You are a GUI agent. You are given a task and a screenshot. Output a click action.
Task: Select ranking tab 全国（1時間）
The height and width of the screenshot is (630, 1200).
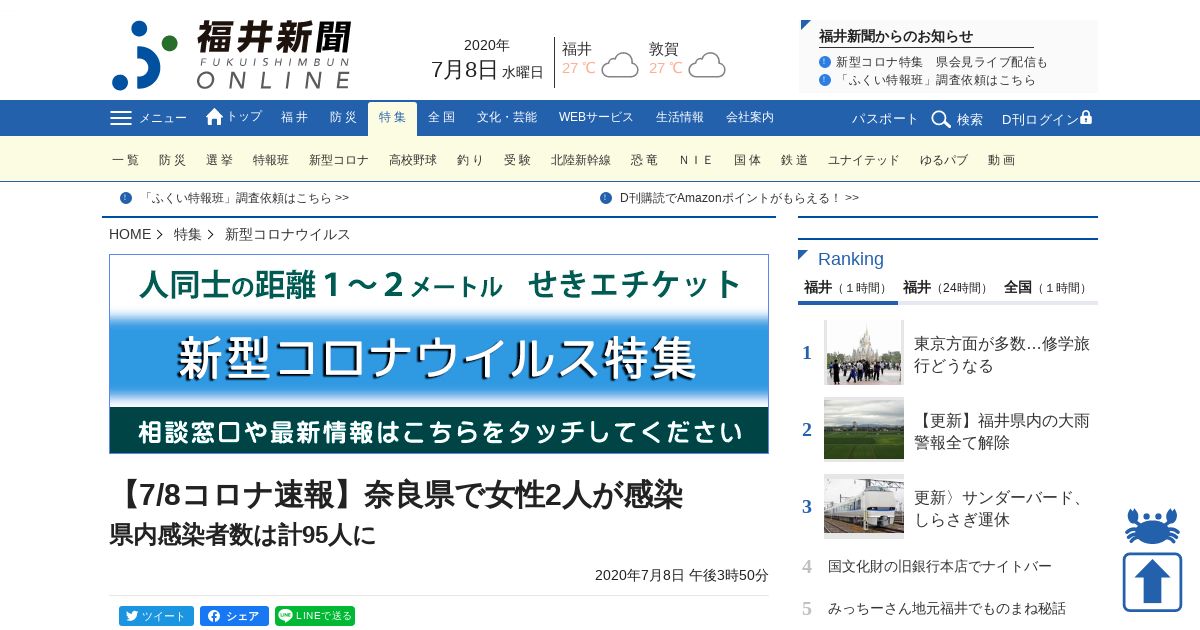1047,288
